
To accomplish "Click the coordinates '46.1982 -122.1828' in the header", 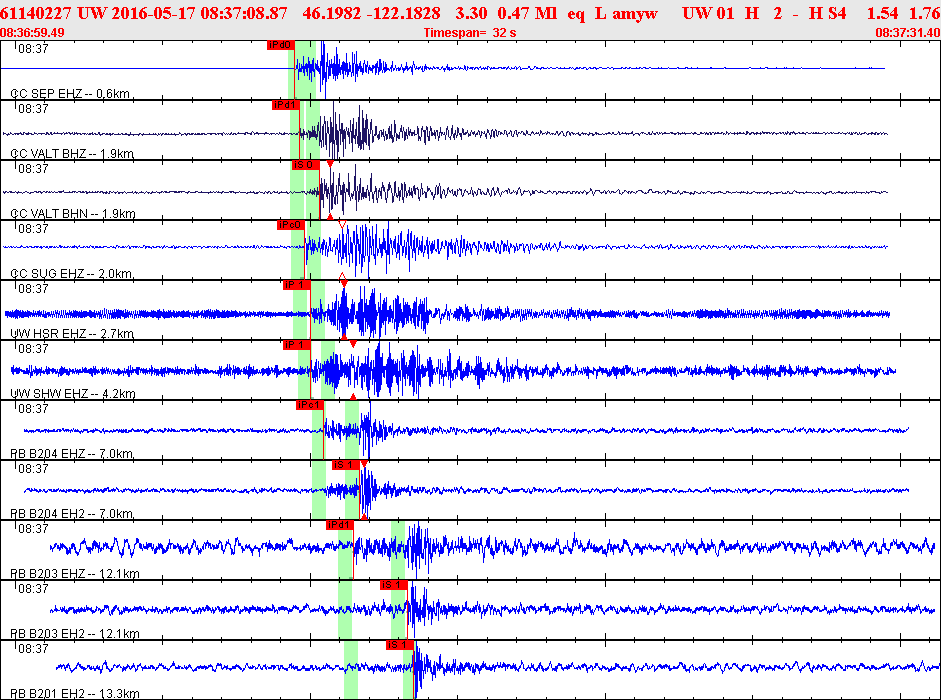I will (371, 13).
